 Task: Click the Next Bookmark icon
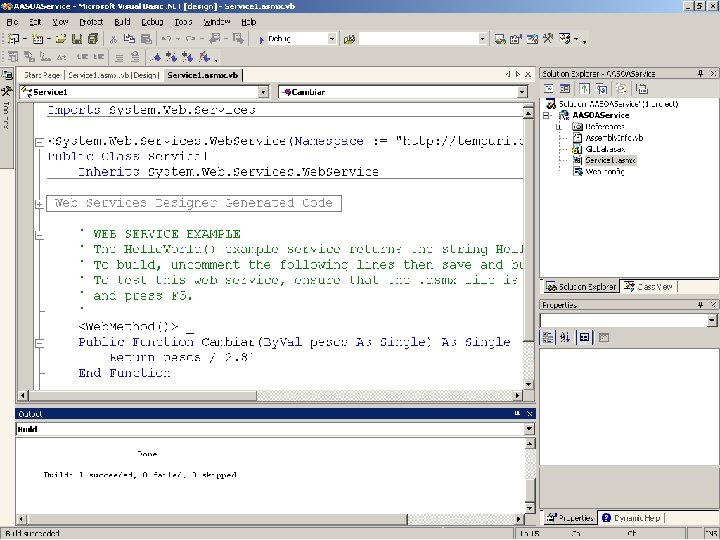(172, 57)
